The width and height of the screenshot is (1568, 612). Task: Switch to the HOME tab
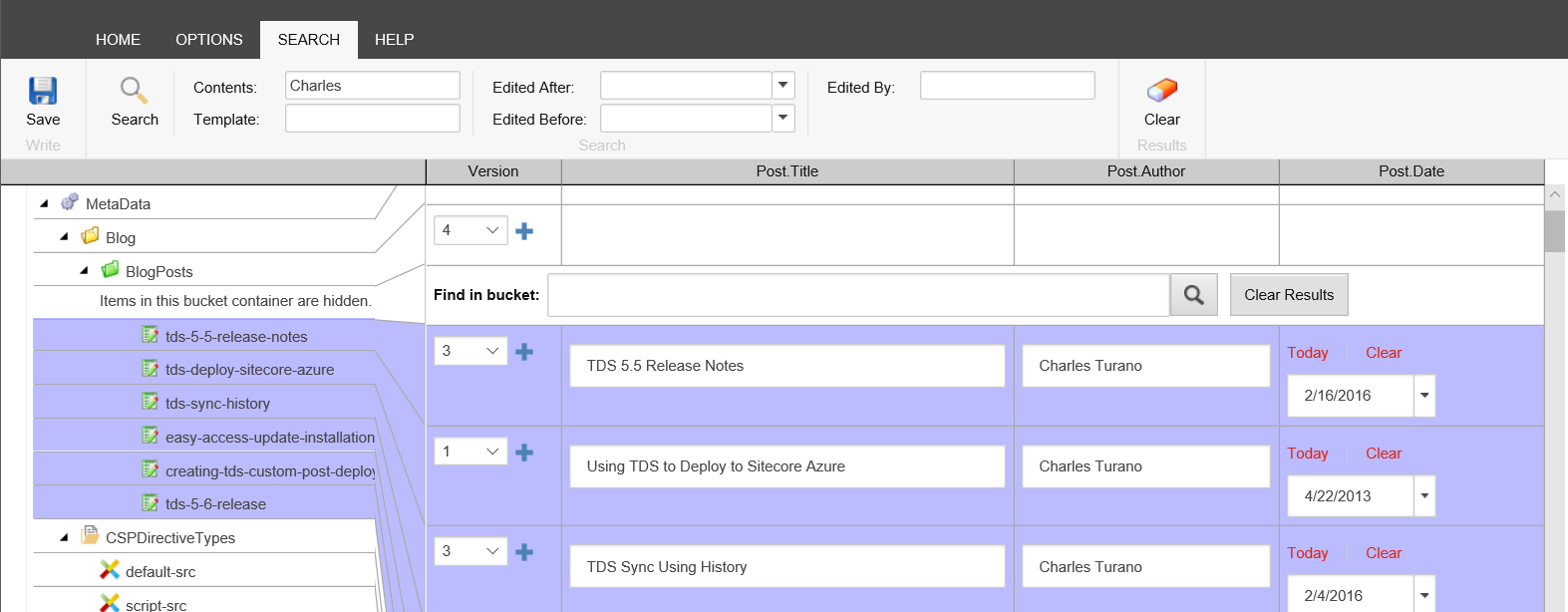point(118,40)
